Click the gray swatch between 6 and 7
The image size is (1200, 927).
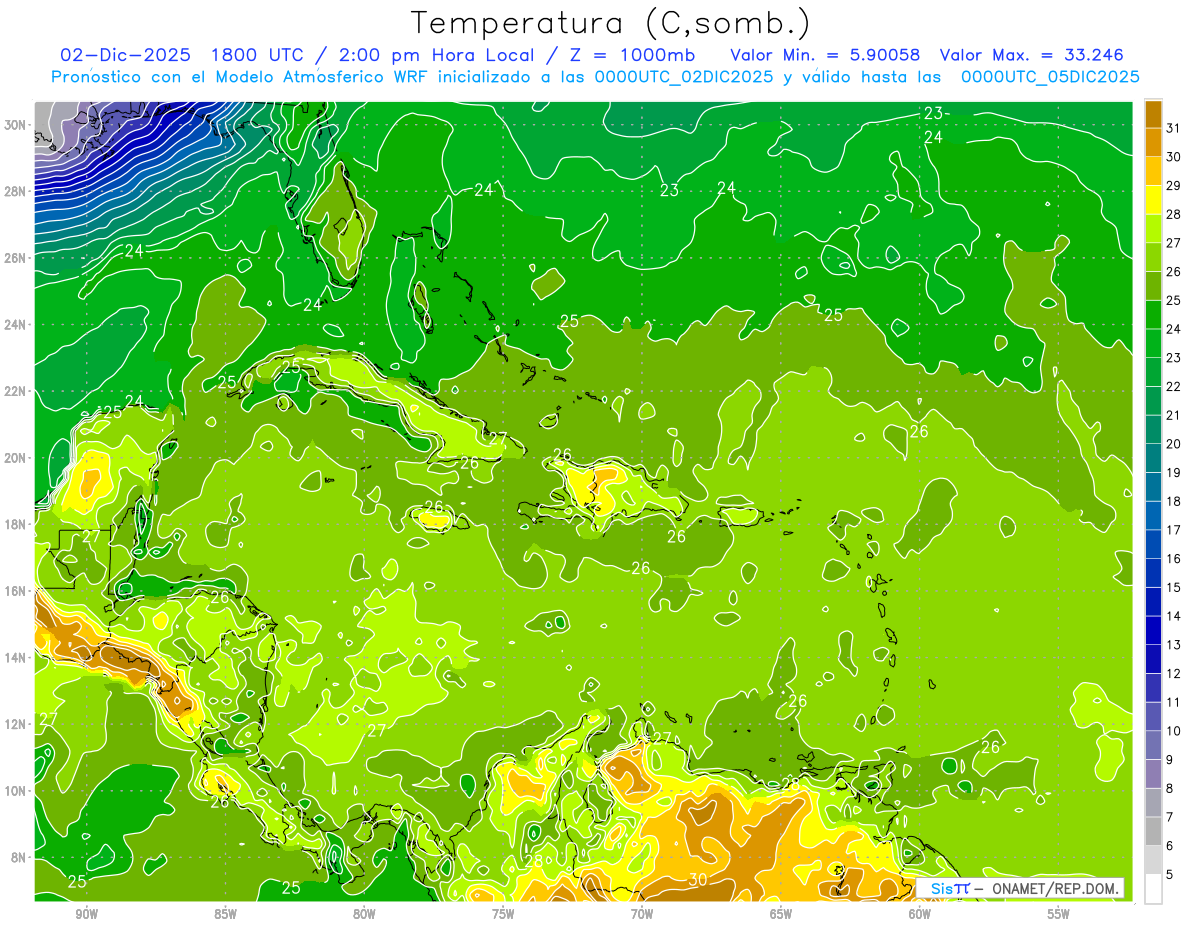click(1153, 831)
